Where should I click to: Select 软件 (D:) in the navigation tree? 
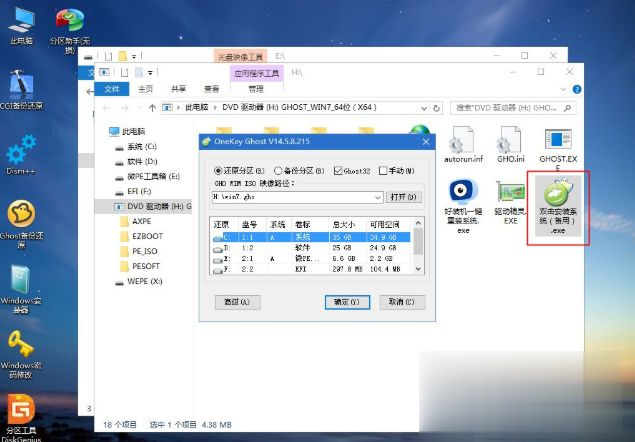pyautogui.click(x=136, y=161)
